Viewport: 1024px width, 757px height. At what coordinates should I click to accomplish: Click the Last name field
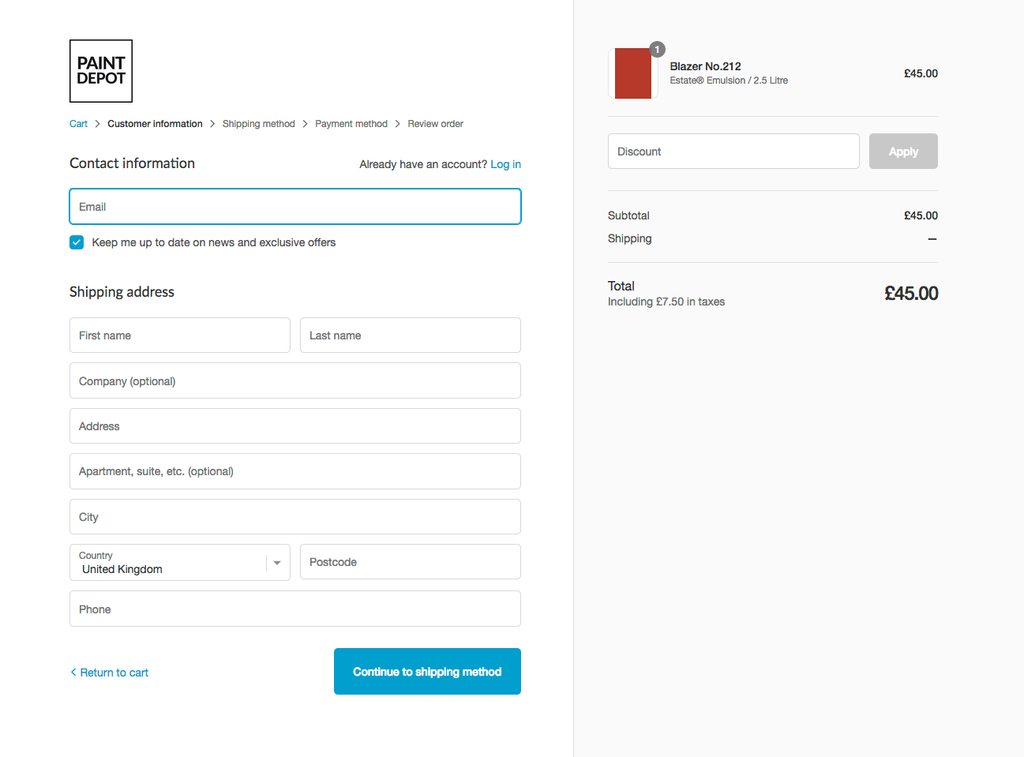[x=410, y=335]
